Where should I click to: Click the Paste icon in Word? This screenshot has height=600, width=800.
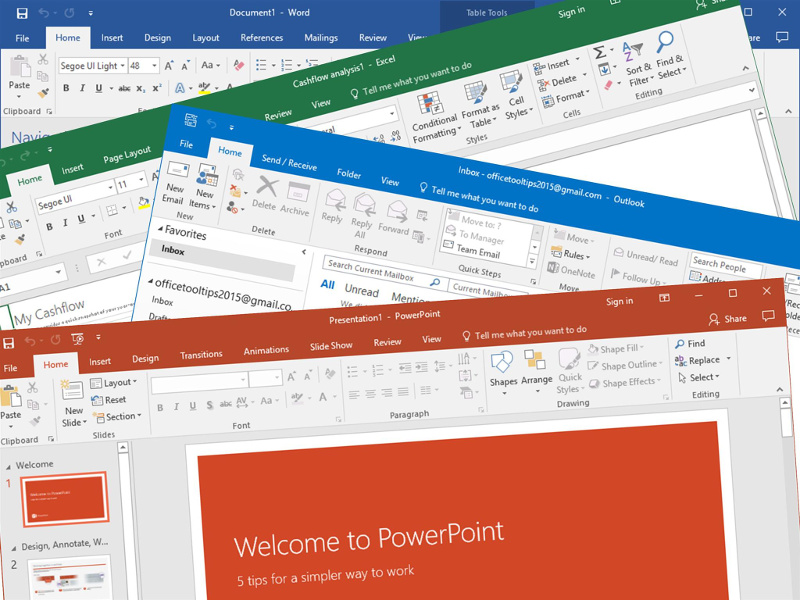[19, 73]
